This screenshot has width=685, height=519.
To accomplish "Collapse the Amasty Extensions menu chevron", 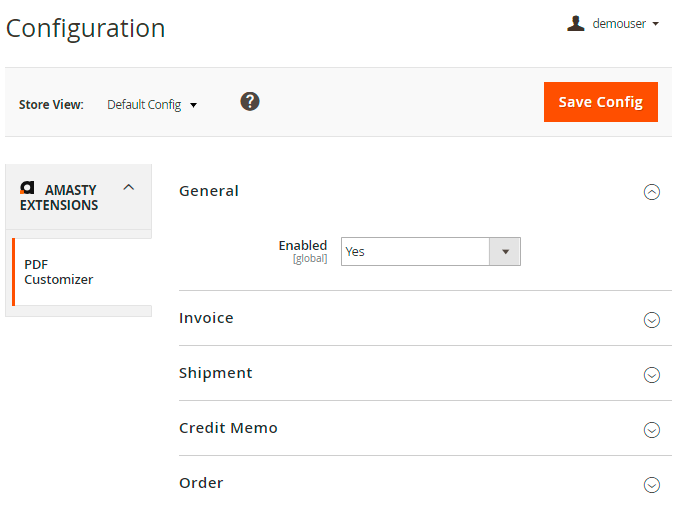I will (128, 187).
